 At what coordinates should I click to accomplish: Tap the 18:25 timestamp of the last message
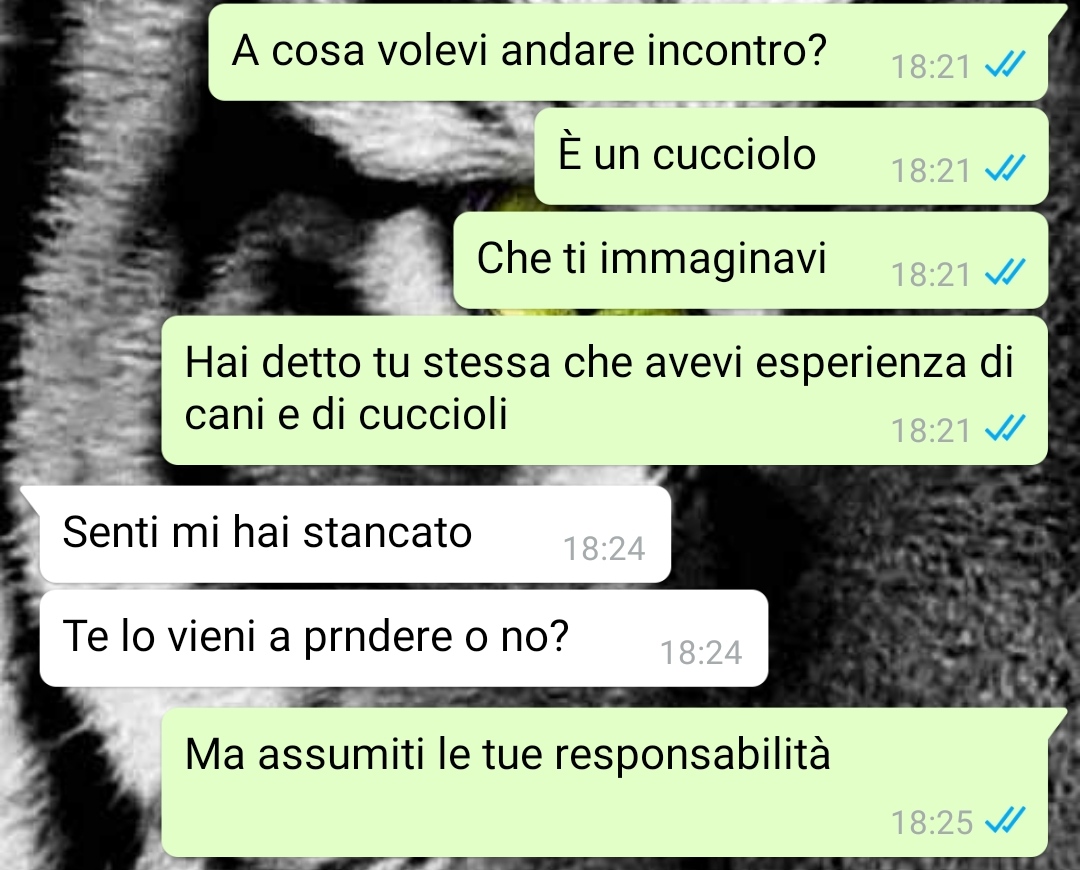(x=931, y=822)
